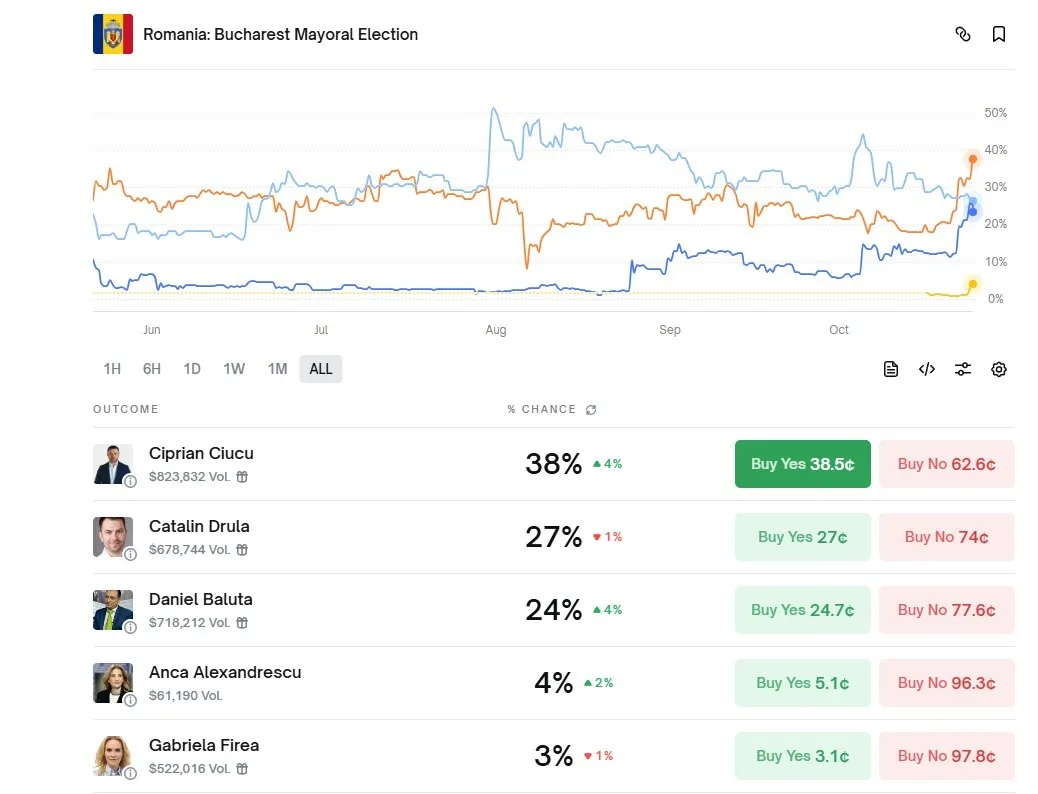
Task: Select the 1H time range
Action: point(112,369)
